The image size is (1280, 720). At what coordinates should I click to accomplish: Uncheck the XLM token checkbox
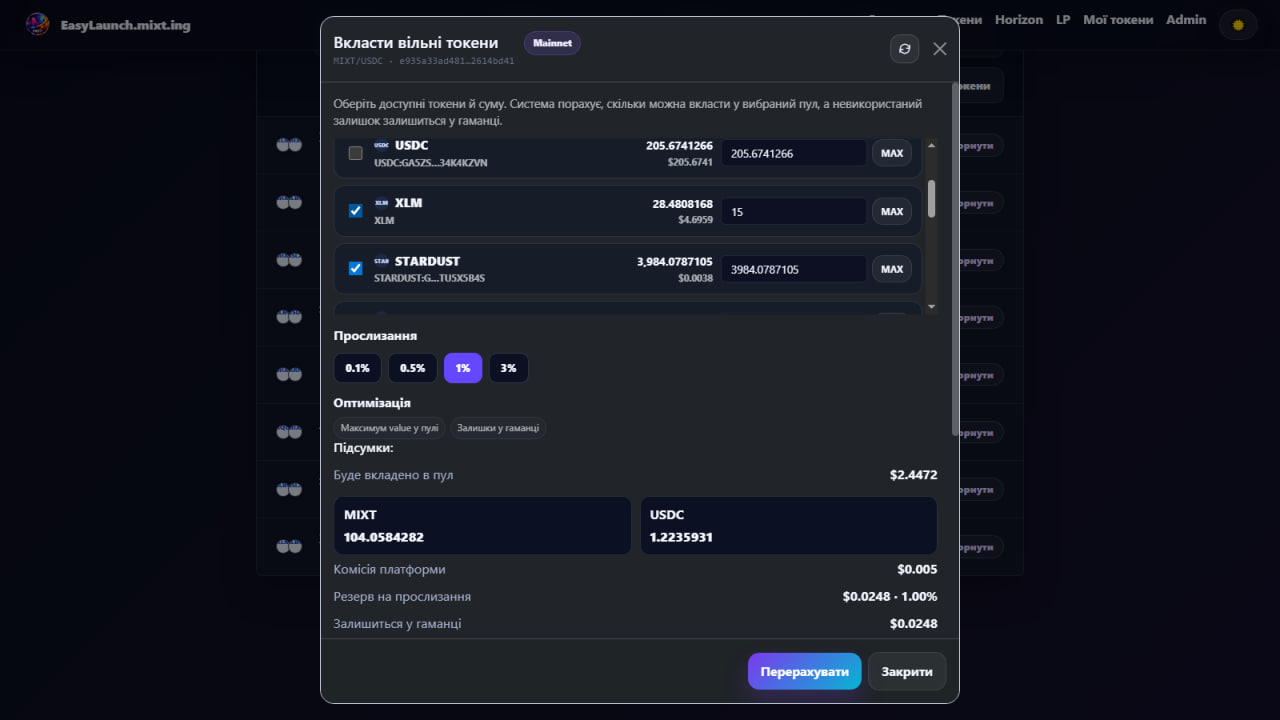click(x=355, y=211)
